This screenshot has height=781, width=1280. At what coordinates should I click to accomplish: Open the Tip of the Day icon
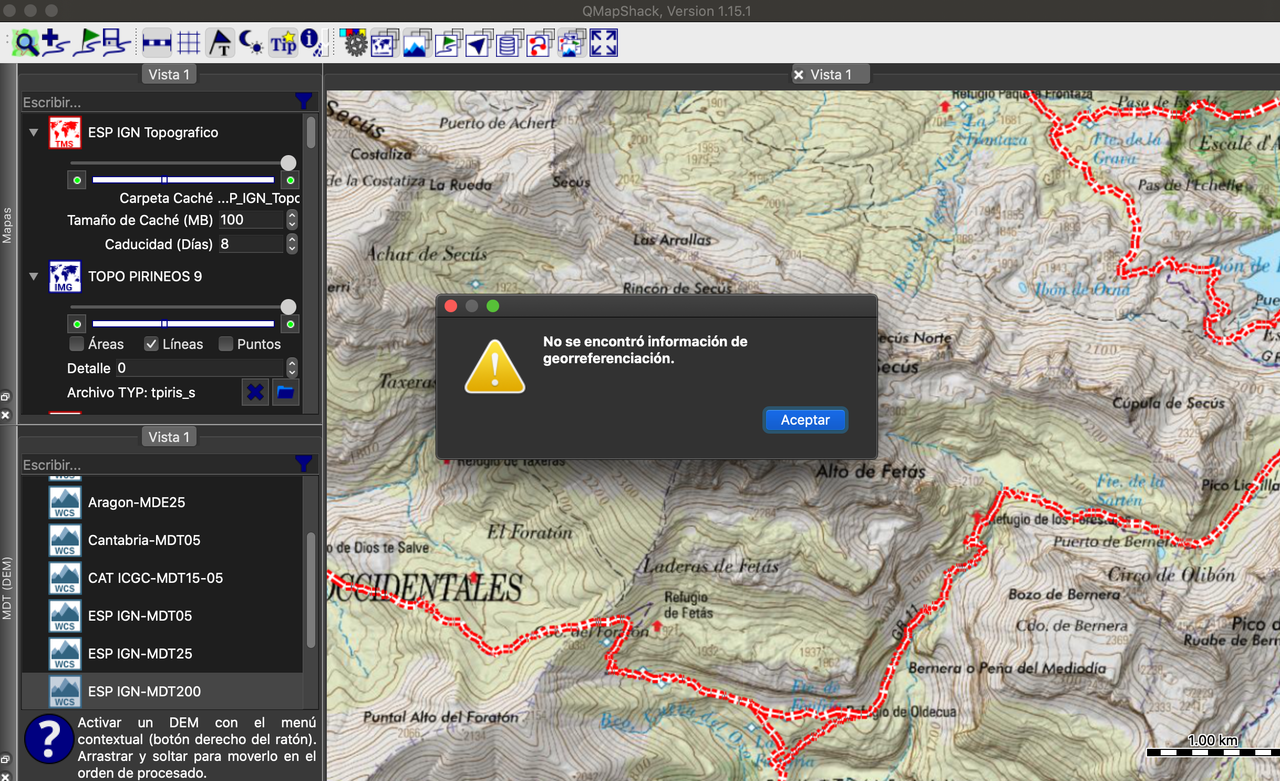point(283,43)
